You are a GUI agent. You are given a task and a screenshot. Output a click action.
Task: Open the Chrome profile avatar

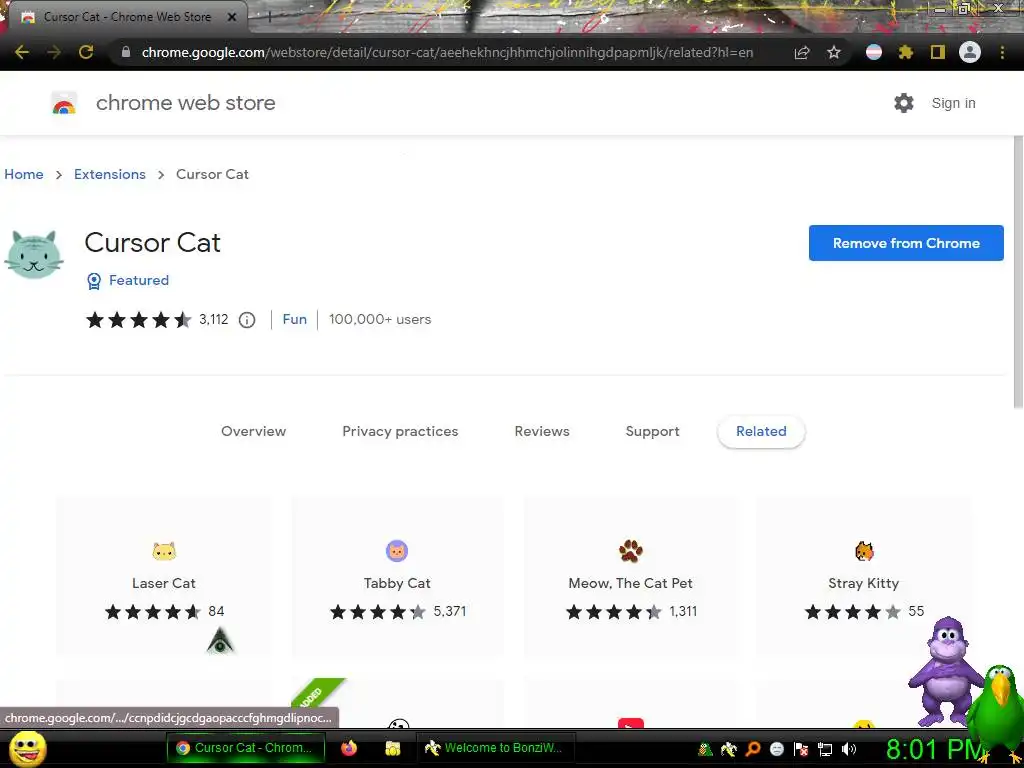pos(970,52)
